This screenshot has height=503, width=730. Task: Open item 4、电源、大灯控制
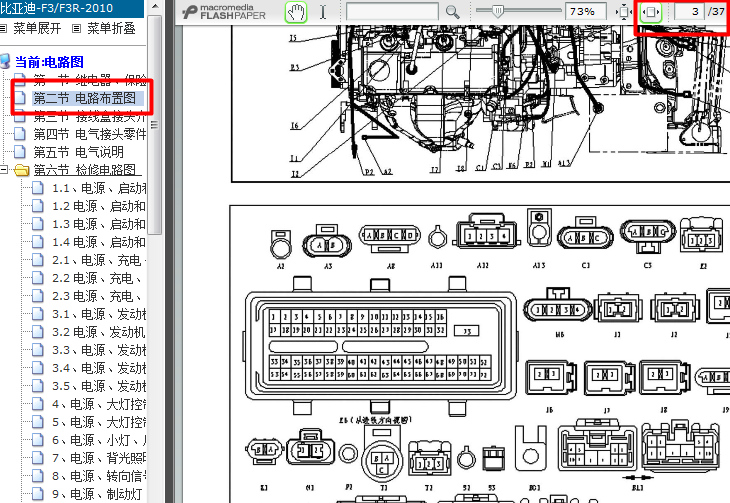(99, 404)
